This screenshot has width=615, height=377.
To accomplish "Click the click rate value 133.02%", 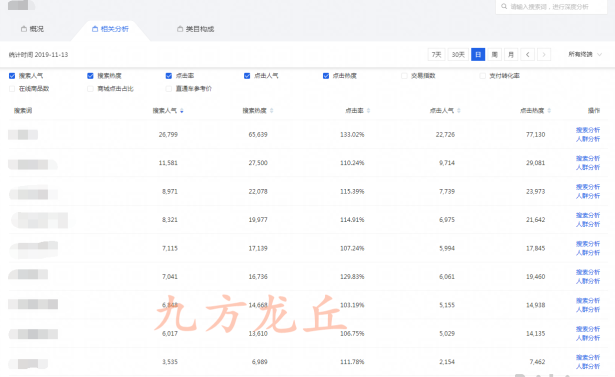I will (352, 135).
